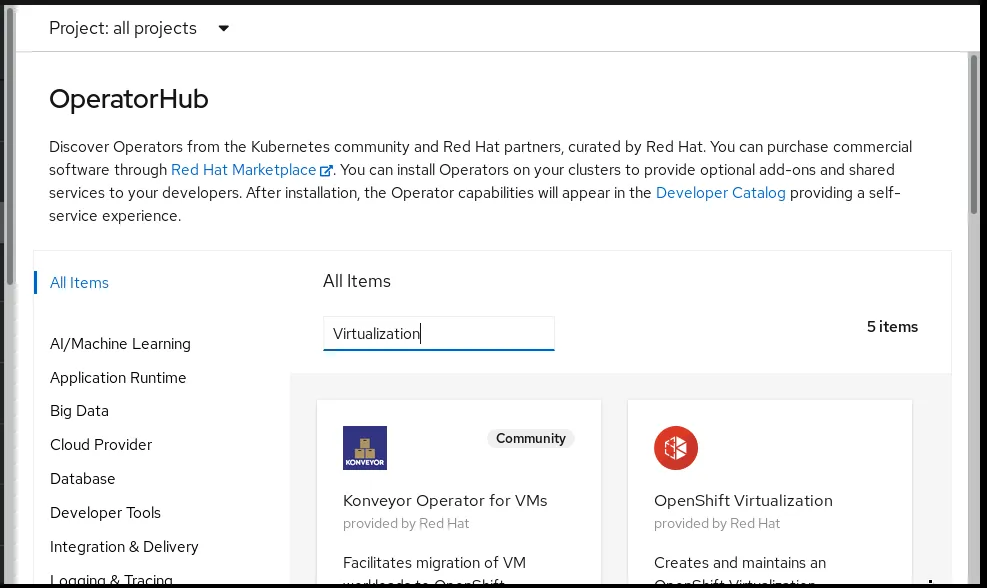This screenshot has width=987, height=588.
Task: Select the Big Data category
Action: tap(79, 411)
